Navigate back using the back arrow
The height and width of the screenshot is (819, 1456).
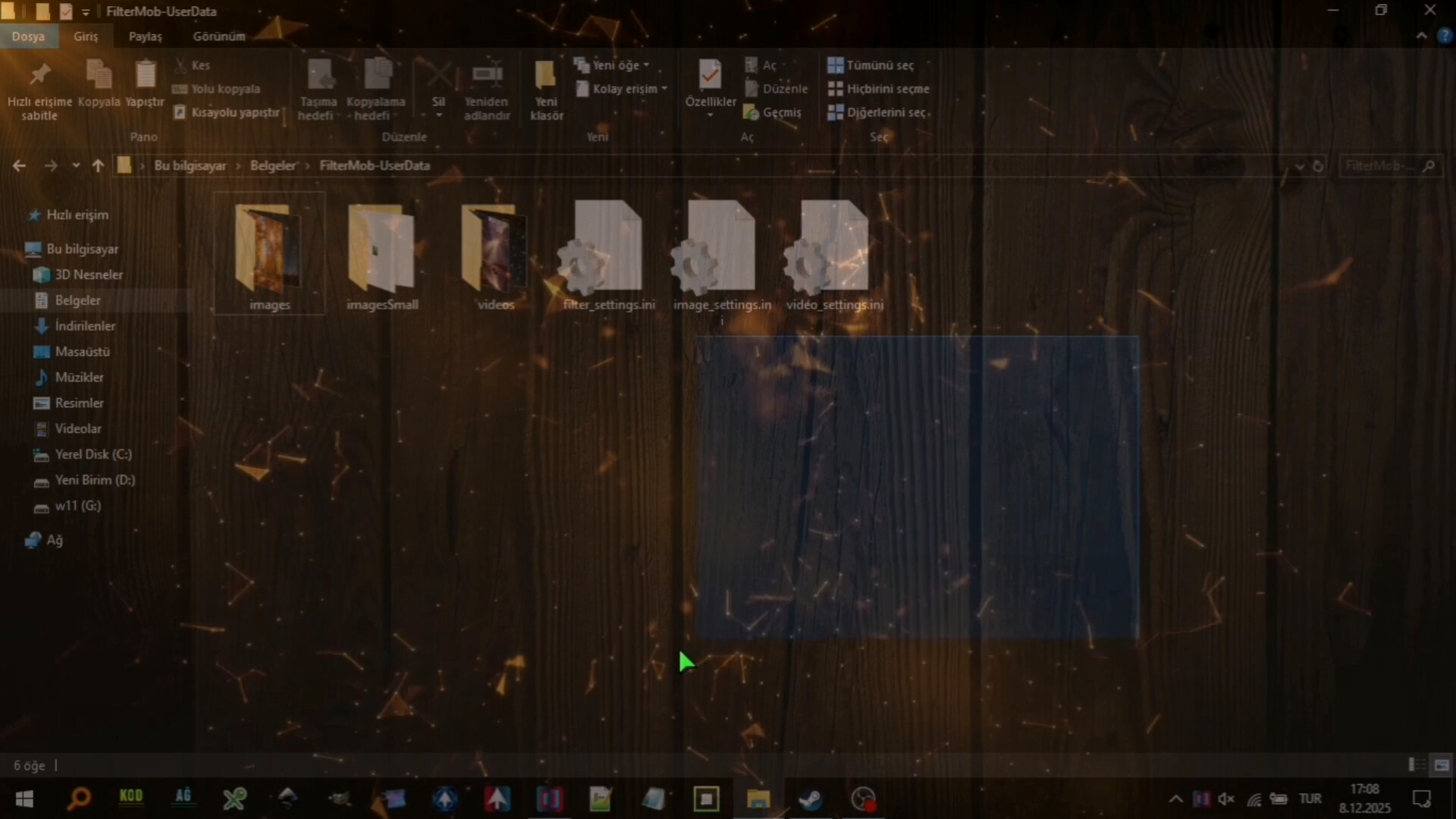pos(19,165)
